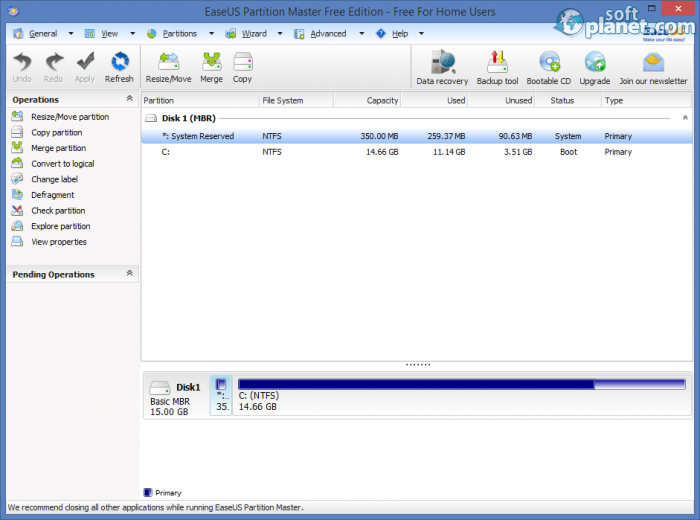The width and height of the screenshot is (700, 520).
Task: Select Convert to logical operation
Action: 62,164
